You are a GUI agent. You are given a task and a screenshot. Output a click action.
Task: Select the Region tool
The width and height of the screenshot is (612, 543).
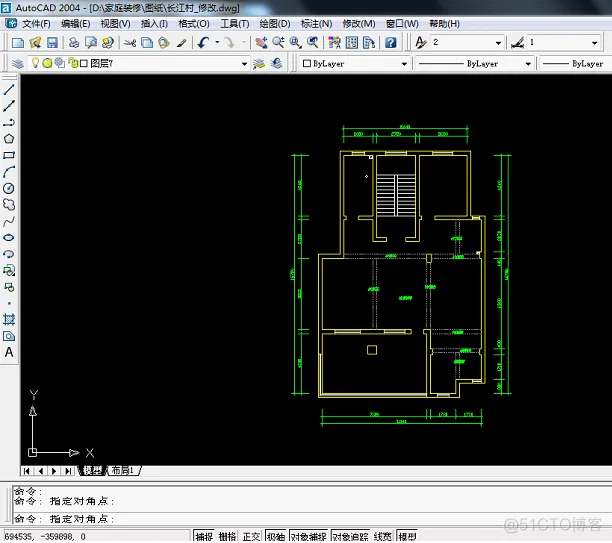tap(9, 336)
